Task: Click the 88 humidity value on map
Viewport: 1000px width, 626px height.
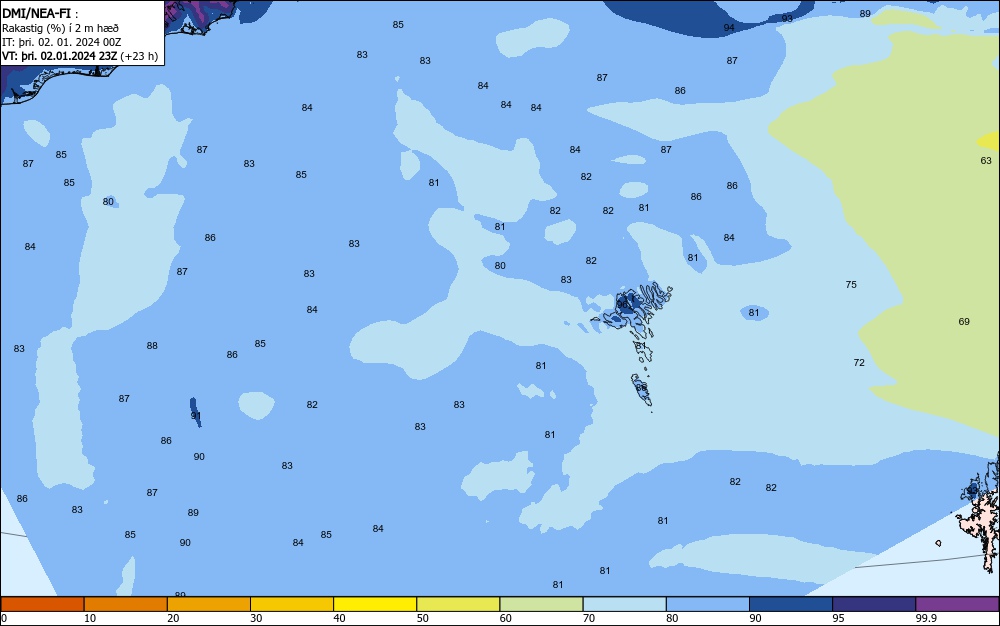Action: coord(152,346)
